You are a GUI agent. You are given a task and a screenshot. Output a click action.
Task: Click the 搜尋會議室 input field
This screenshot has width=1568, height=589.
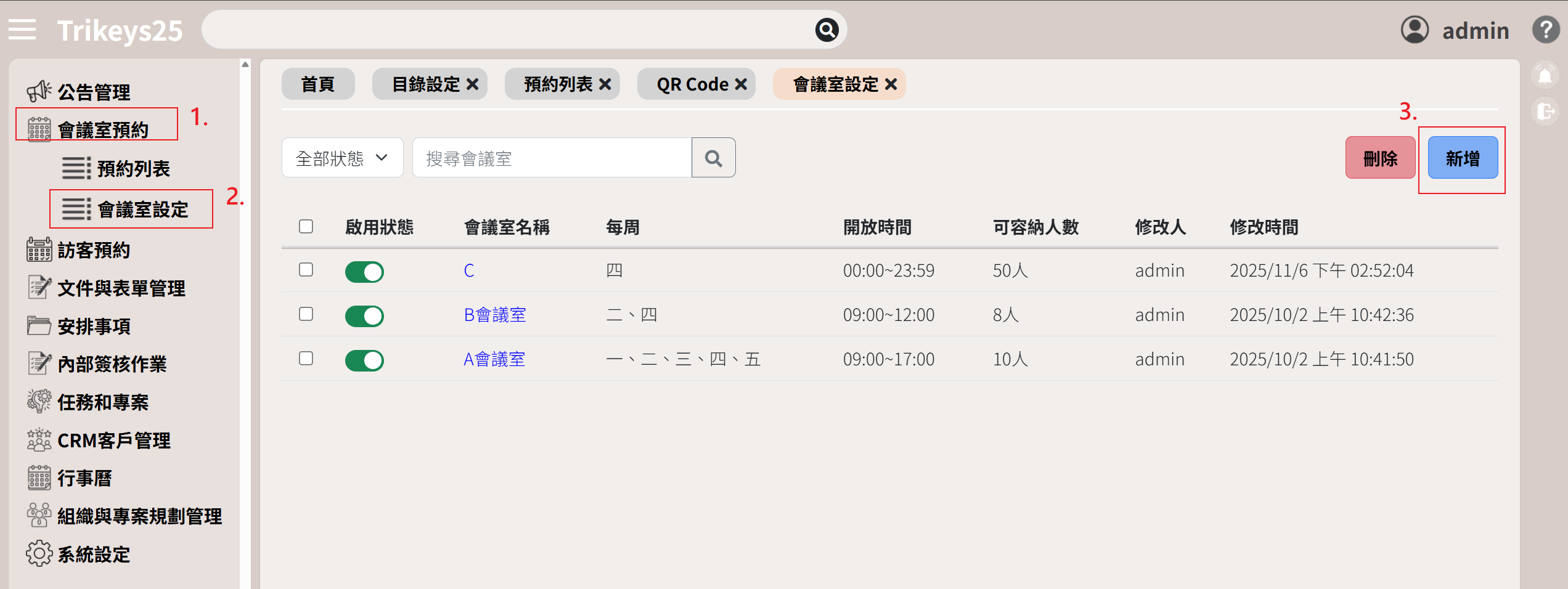click(552, 158)
